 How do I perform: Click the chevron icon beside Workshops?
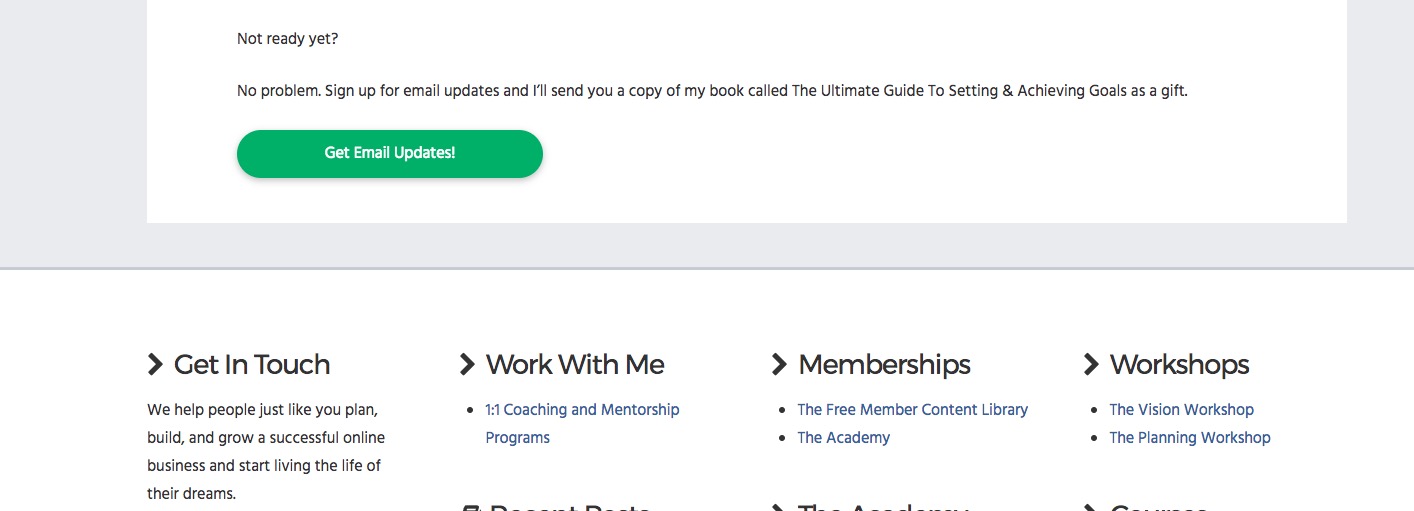[1091, 365]
